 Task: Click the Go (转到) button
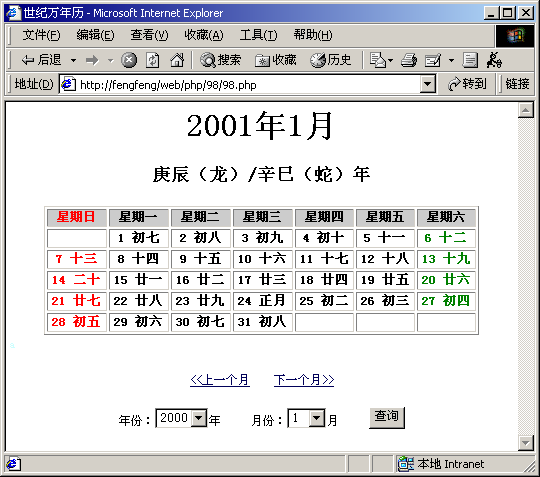pos(467,84)
